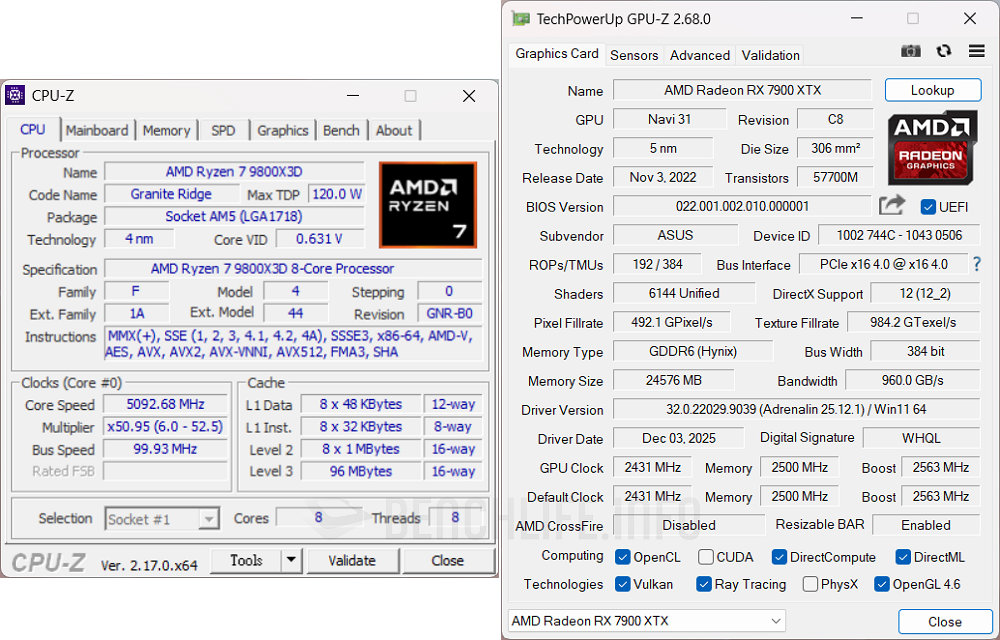Check the PhysX checkbox
The height and width of the screenshot is (640, 1000).
coord(810,584)
